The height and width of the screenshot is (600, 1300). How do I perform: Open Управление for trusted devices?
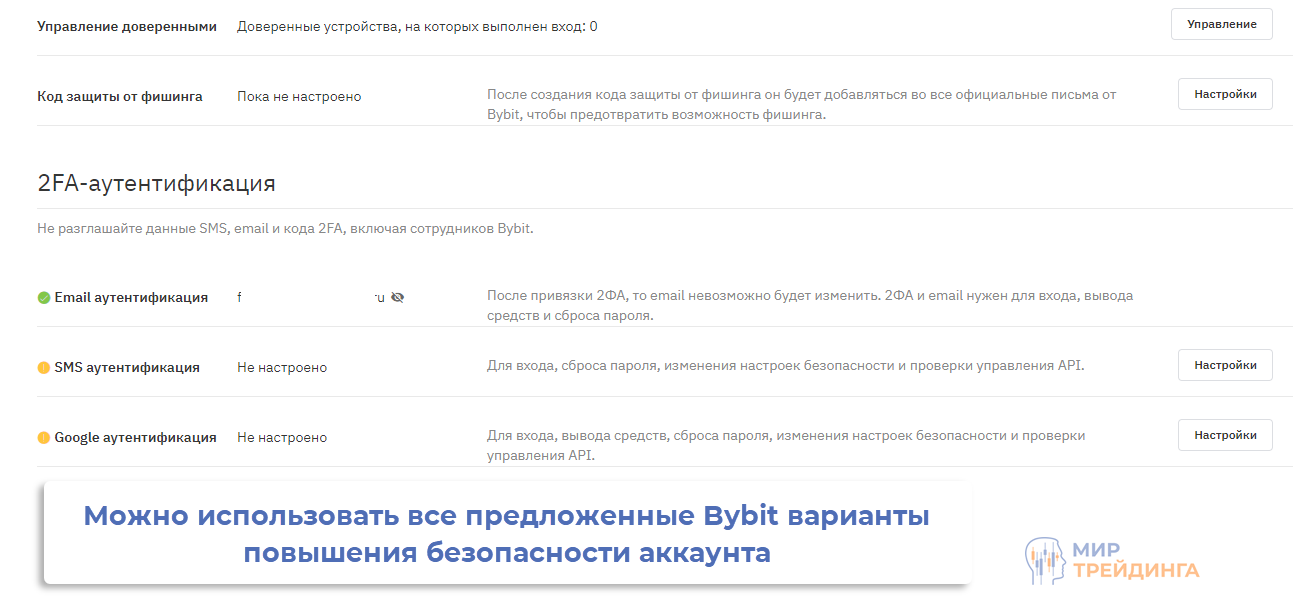[x=1221, y=24]
